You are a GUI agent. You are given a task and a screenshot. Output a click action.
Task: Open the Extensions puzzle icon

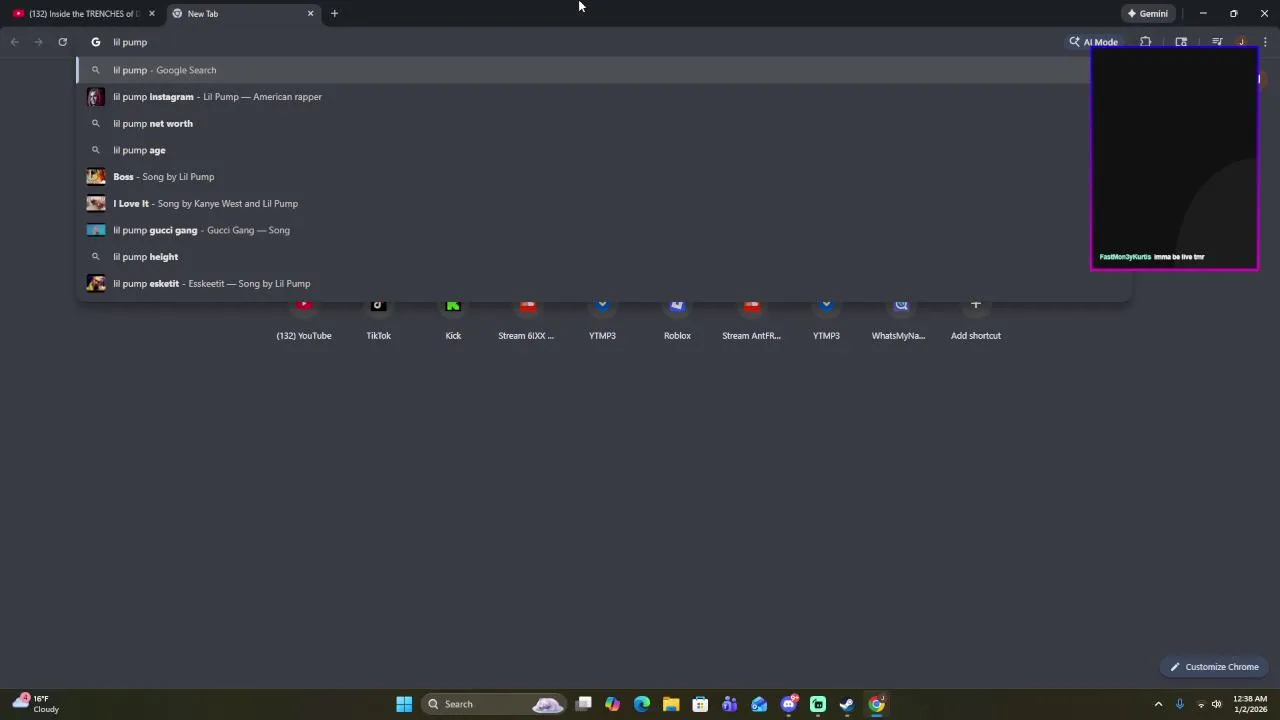[x=1146, y=42]
